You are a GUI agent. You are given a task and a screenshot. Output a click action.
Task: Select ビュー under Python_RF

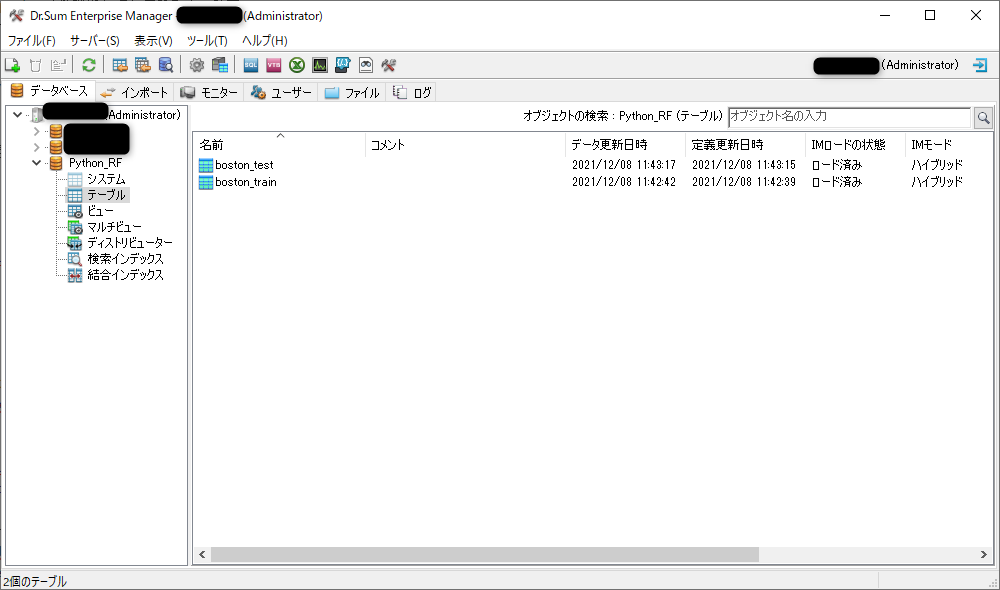(x=100, y=211)
